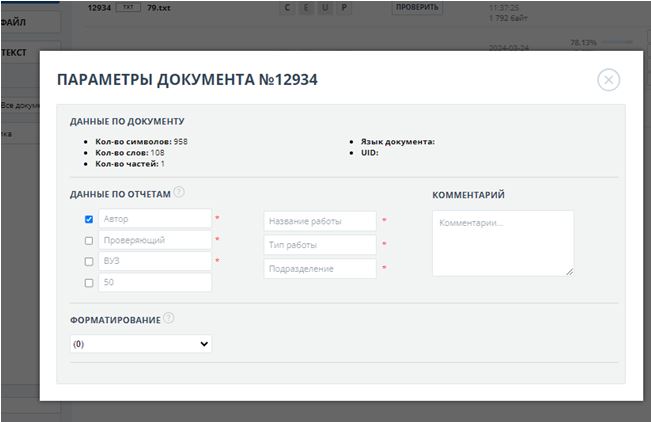The width and height of the screenshot is (651, 422).
Task: Click the P icon in document row
Action: 345,7
